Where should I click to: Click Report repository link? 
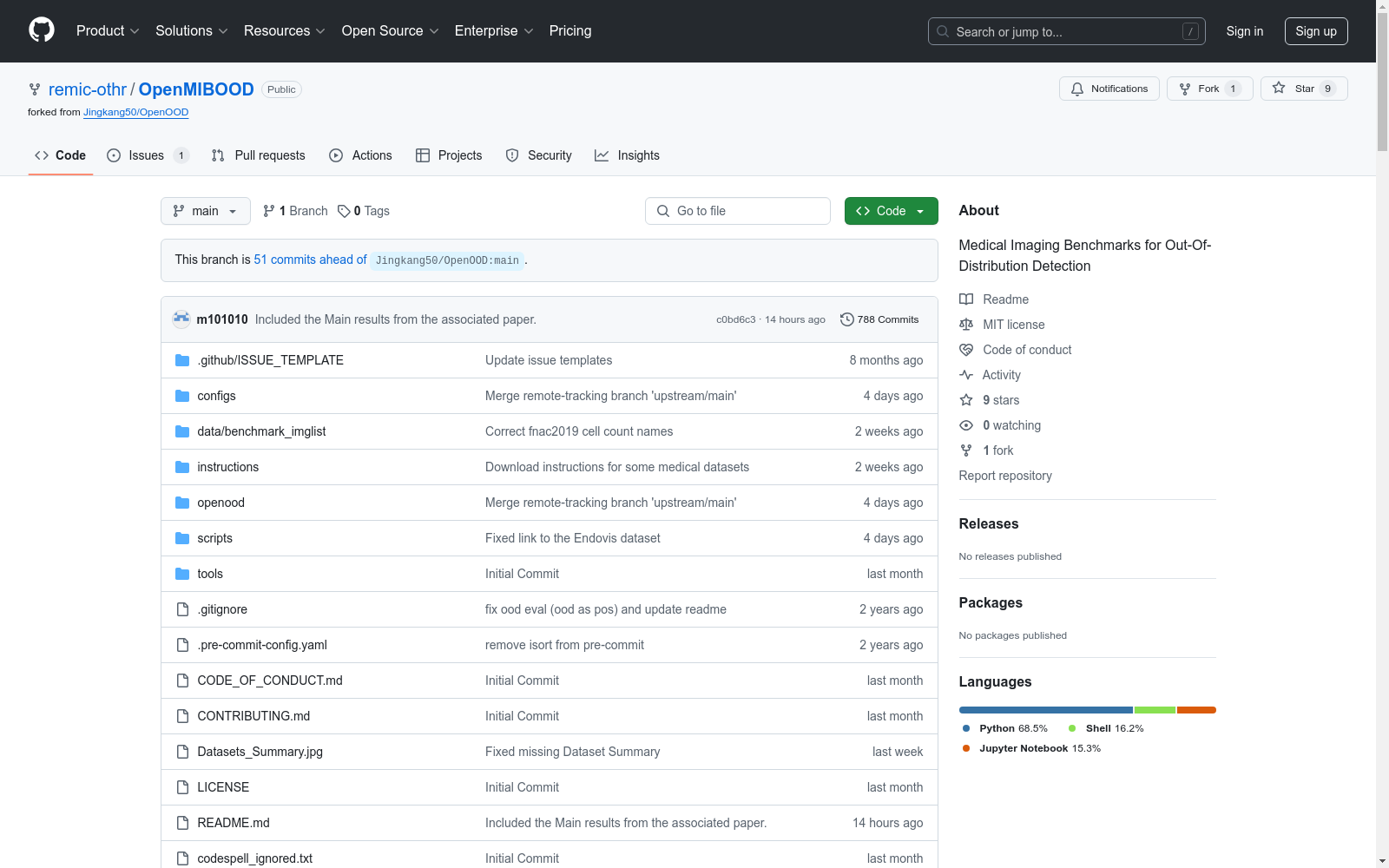point(1005,476)
